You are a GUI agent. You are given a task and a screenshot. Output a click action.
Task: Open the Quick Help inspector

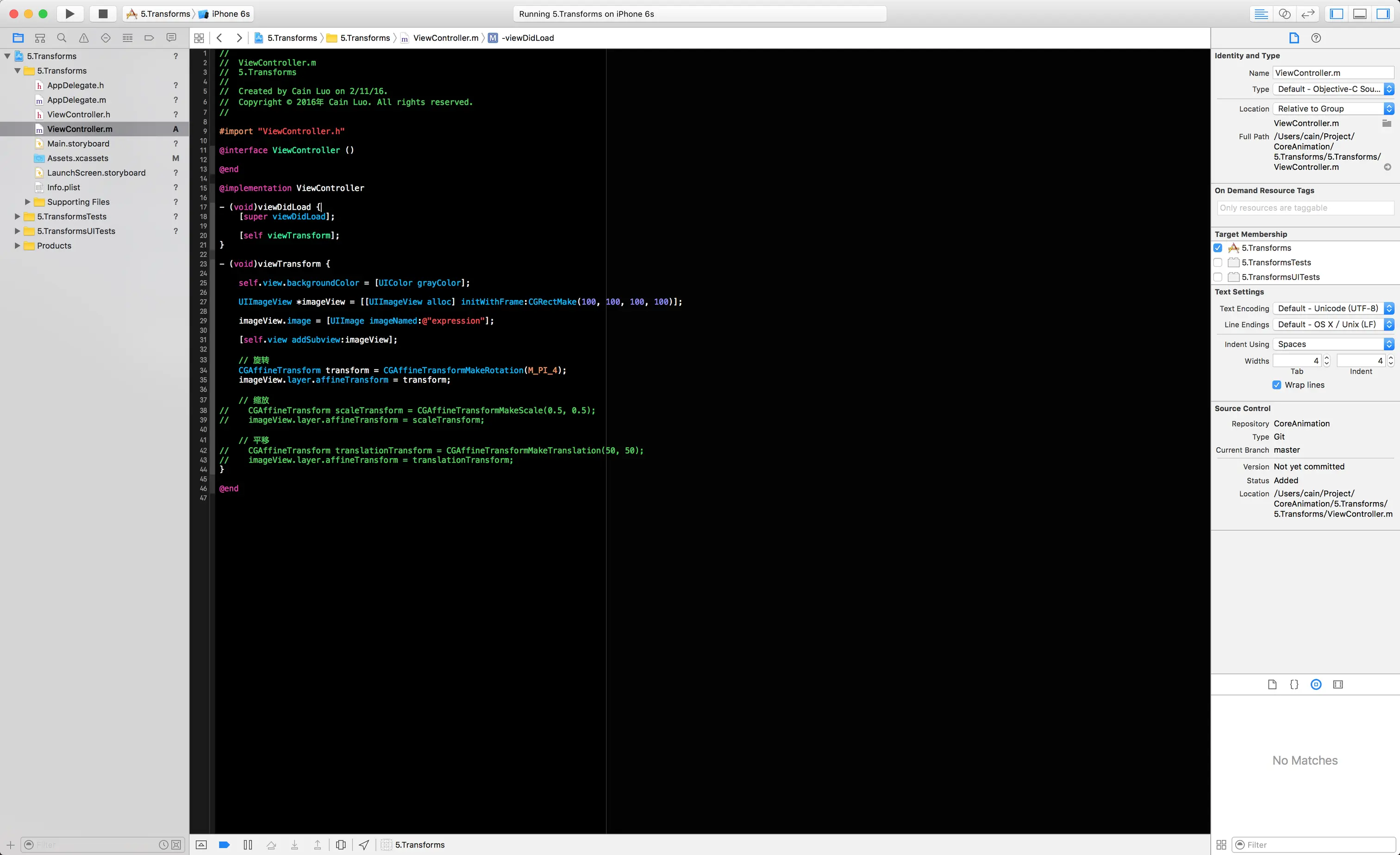[1316, 38]
